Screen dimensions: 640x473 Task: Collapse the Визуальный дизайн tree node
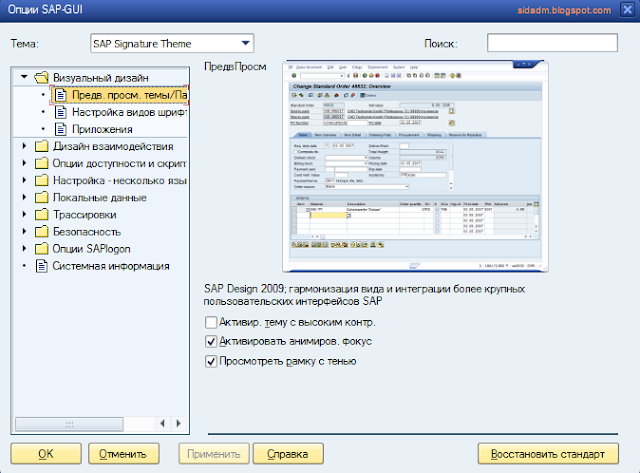tap(24, 77)
